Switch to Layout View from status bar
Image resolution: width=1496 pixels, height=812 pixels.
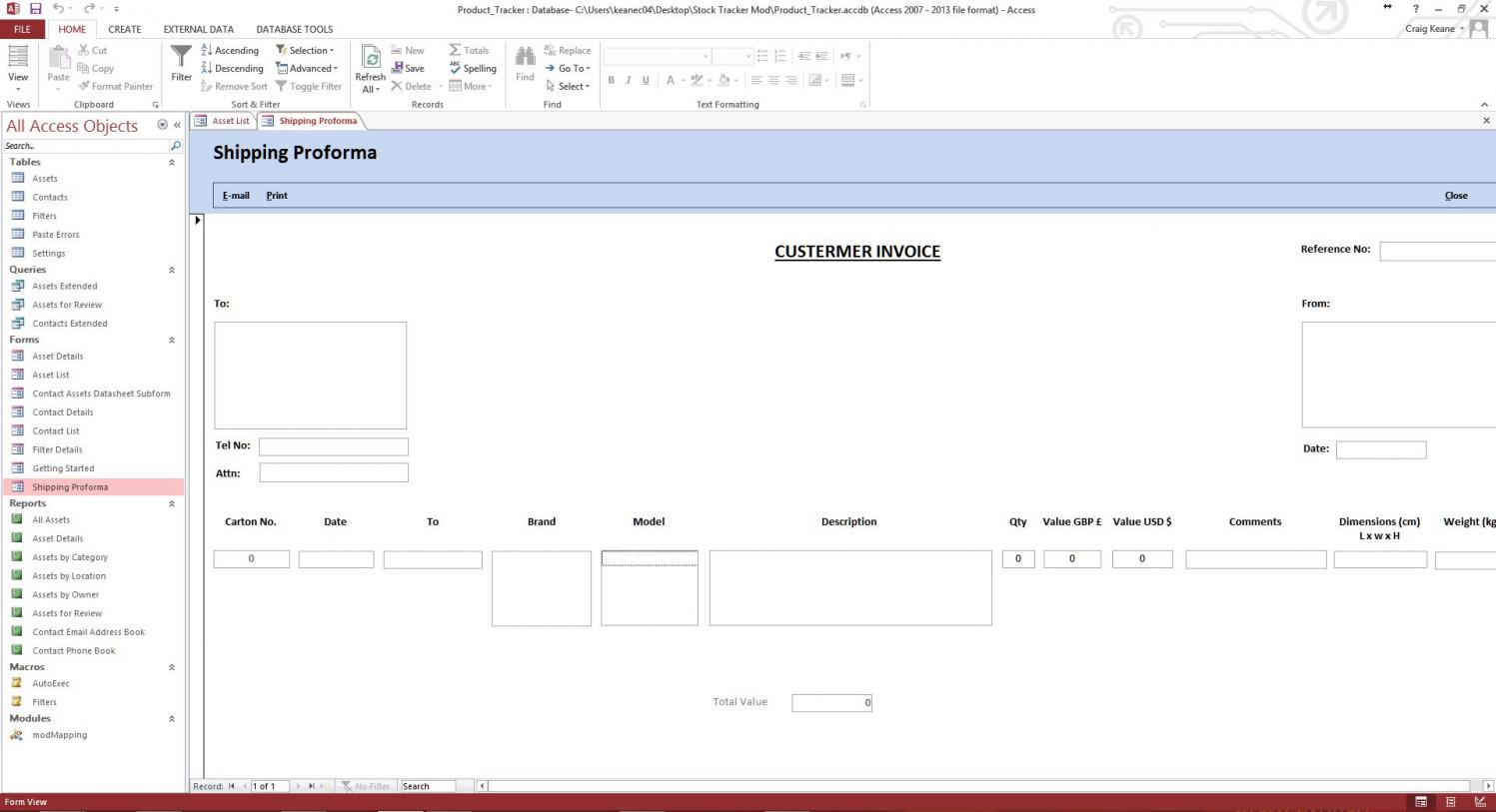pyautogui.click(x=1450, y=802)
